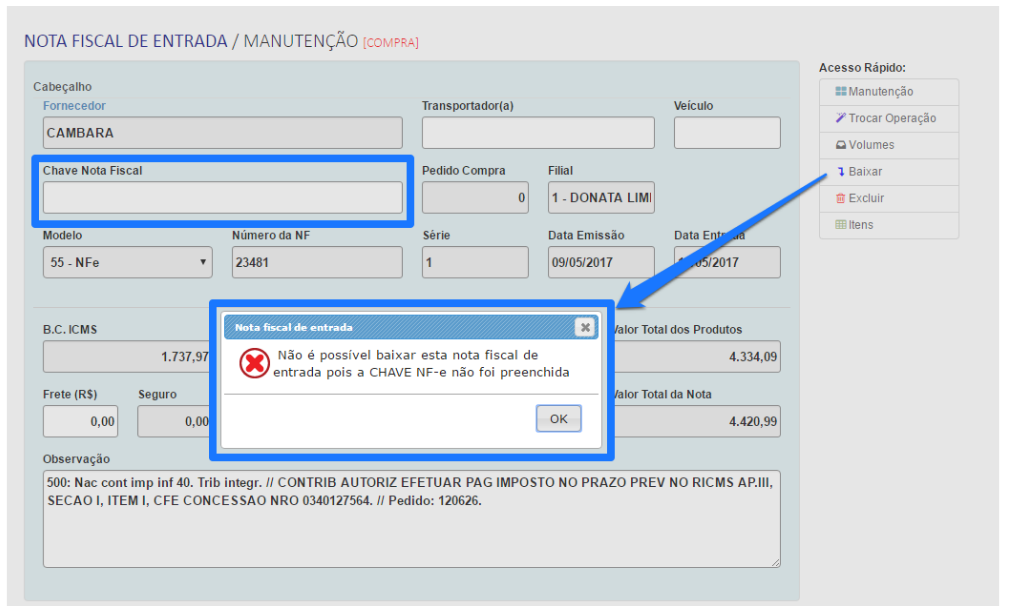
Task: Close the Nota fiscal de entrada dialog
Action: click(x=584, y=327)
